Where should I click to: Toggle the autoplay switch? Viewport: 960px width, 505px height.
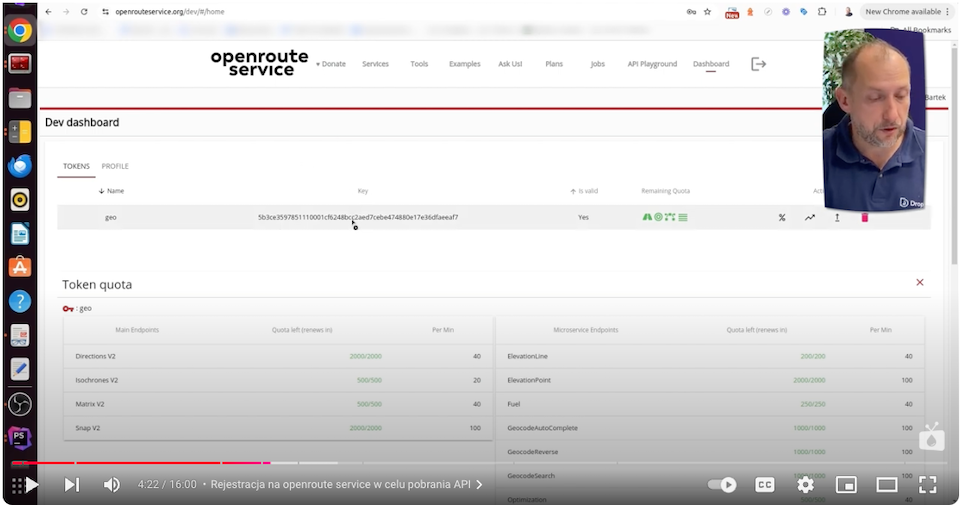coord(722,485)
